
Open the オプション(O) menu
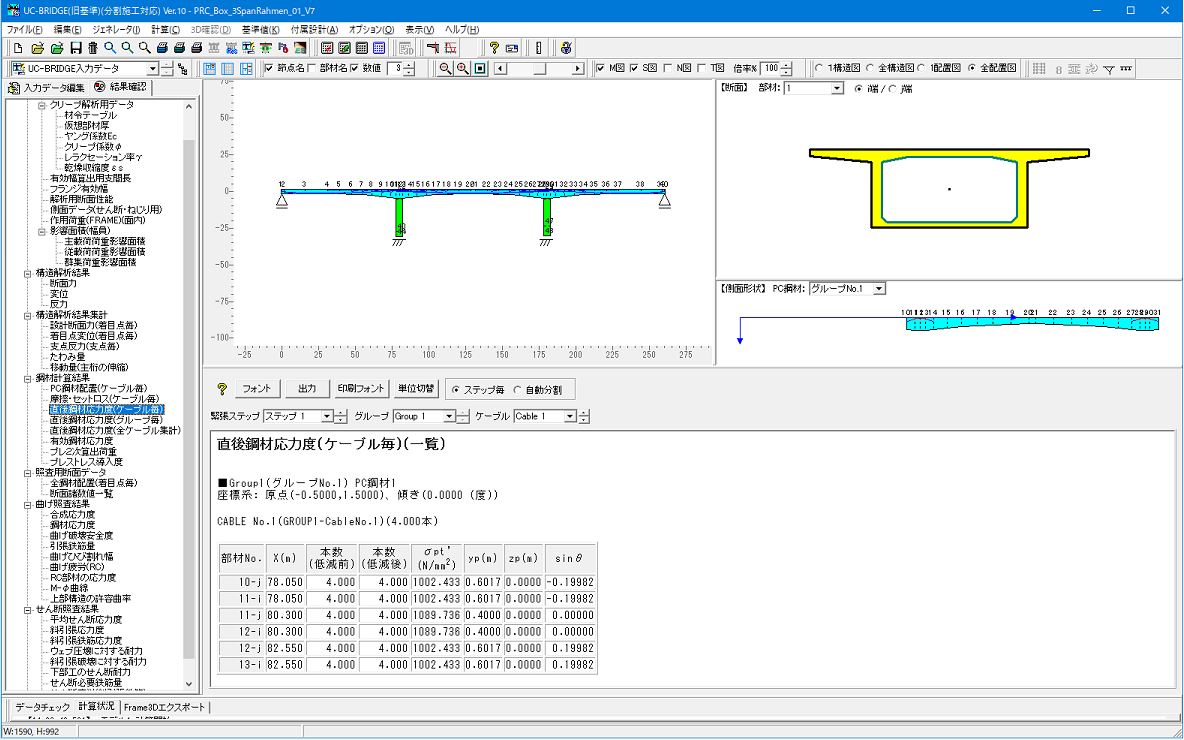pyautogui.click(x=372, y=29)
